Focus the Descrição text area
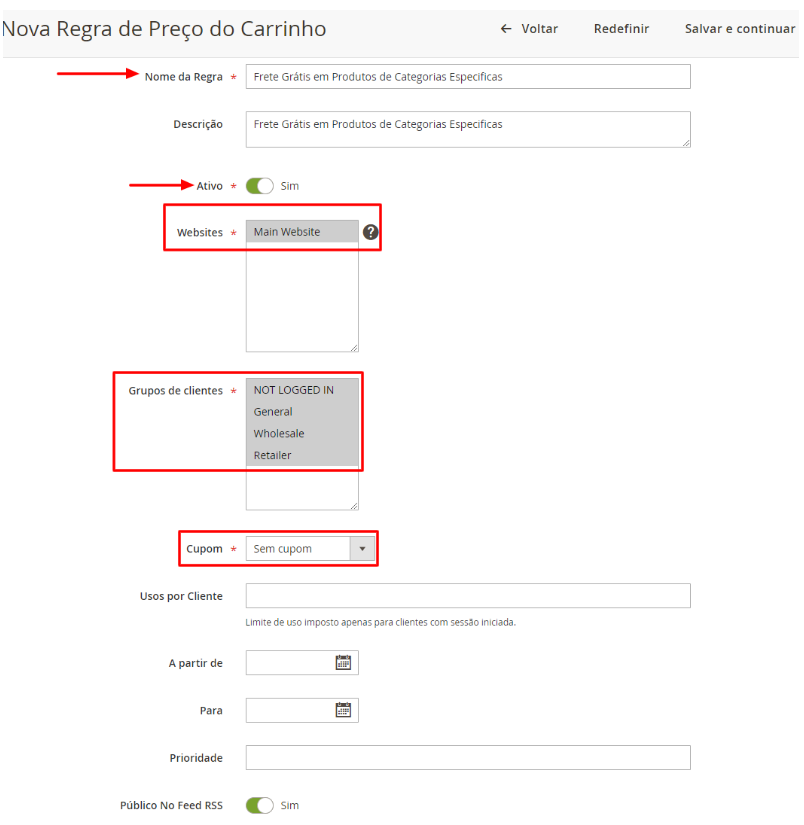The height and width of the screenshot is (825, 804). 467,129
